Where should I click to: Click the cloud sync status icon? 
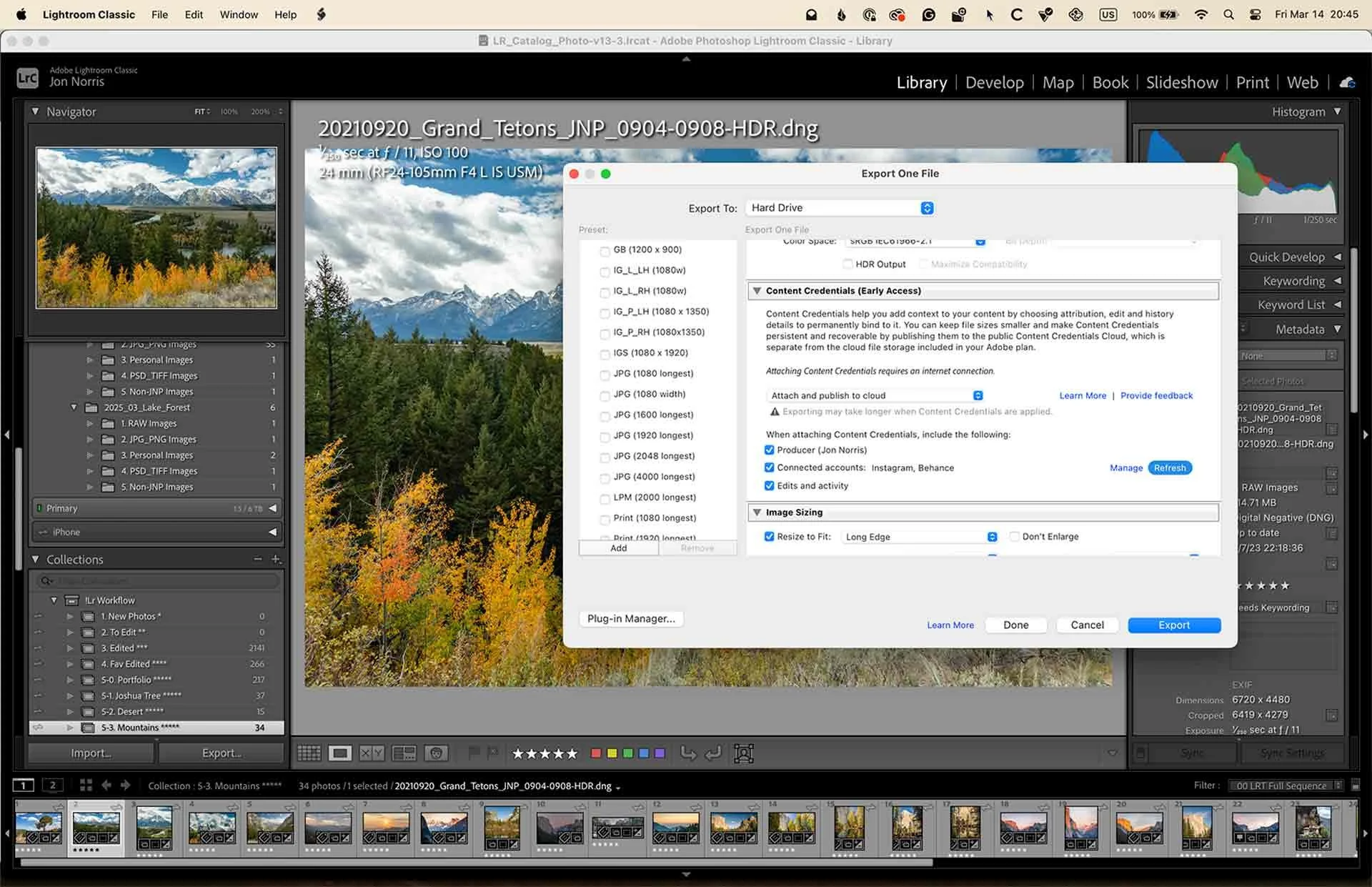point(1347,83)
